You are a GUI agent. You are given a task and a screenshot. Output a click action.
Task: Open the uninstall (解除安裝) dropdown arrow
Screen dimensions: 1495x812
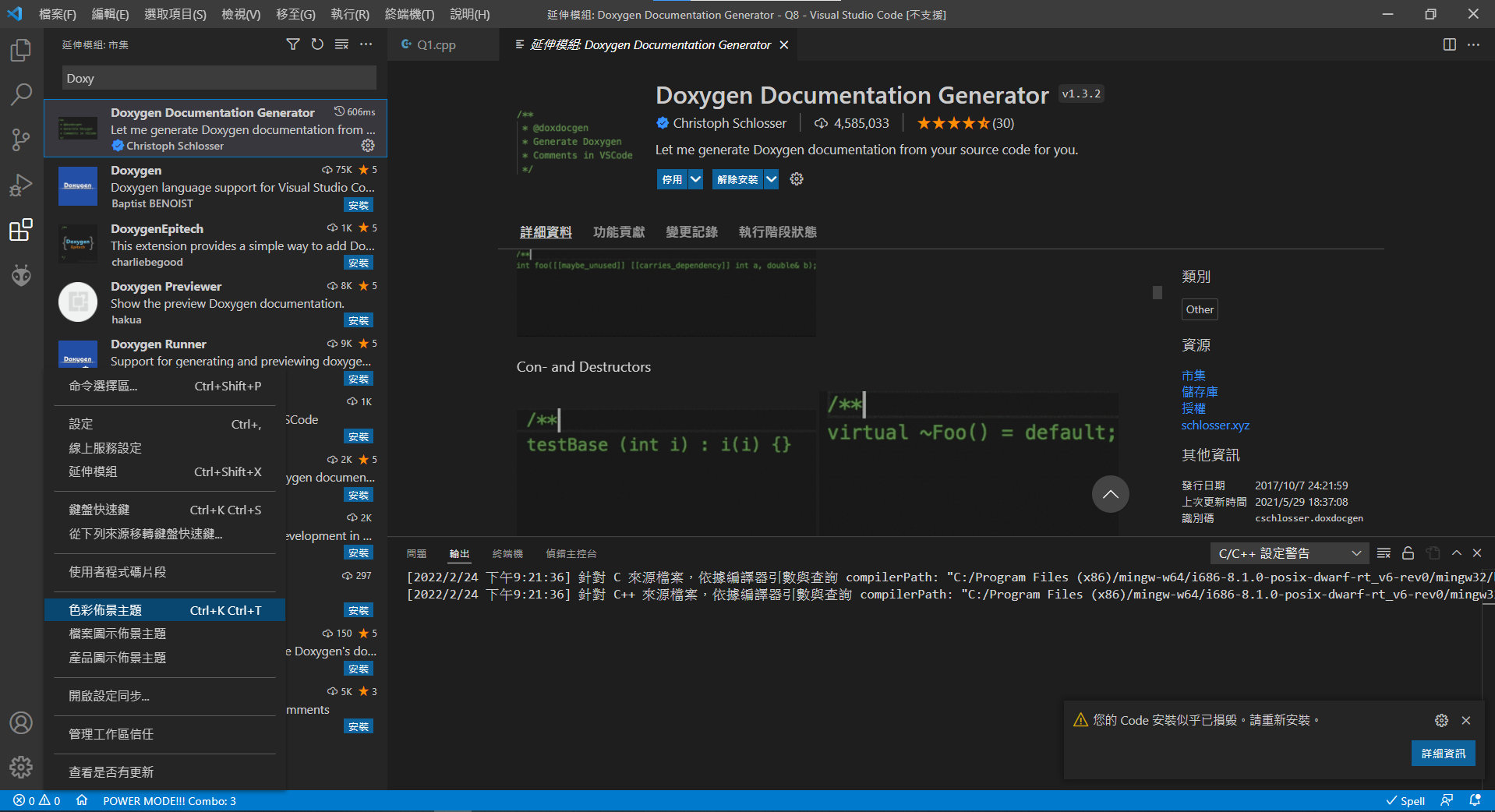(771, 179)
